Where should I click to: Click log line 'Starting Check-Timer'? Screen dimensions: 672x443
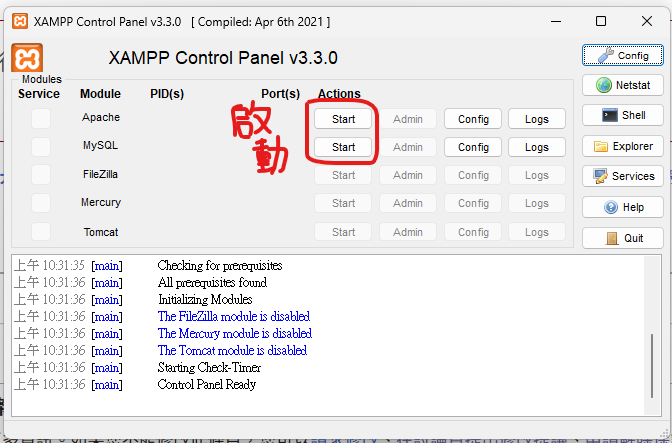[x=209, y=367]
